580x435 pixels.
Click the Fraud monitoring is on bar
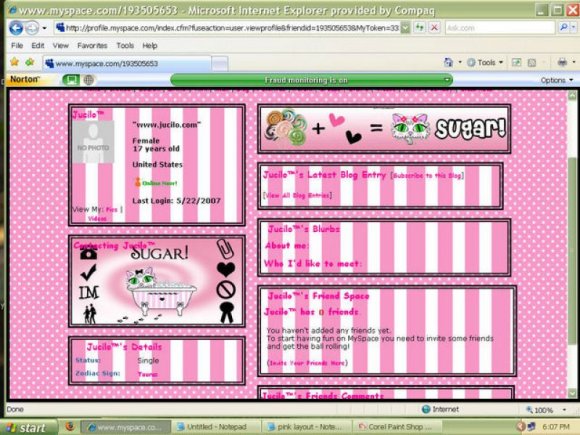[x=311, y=80]
